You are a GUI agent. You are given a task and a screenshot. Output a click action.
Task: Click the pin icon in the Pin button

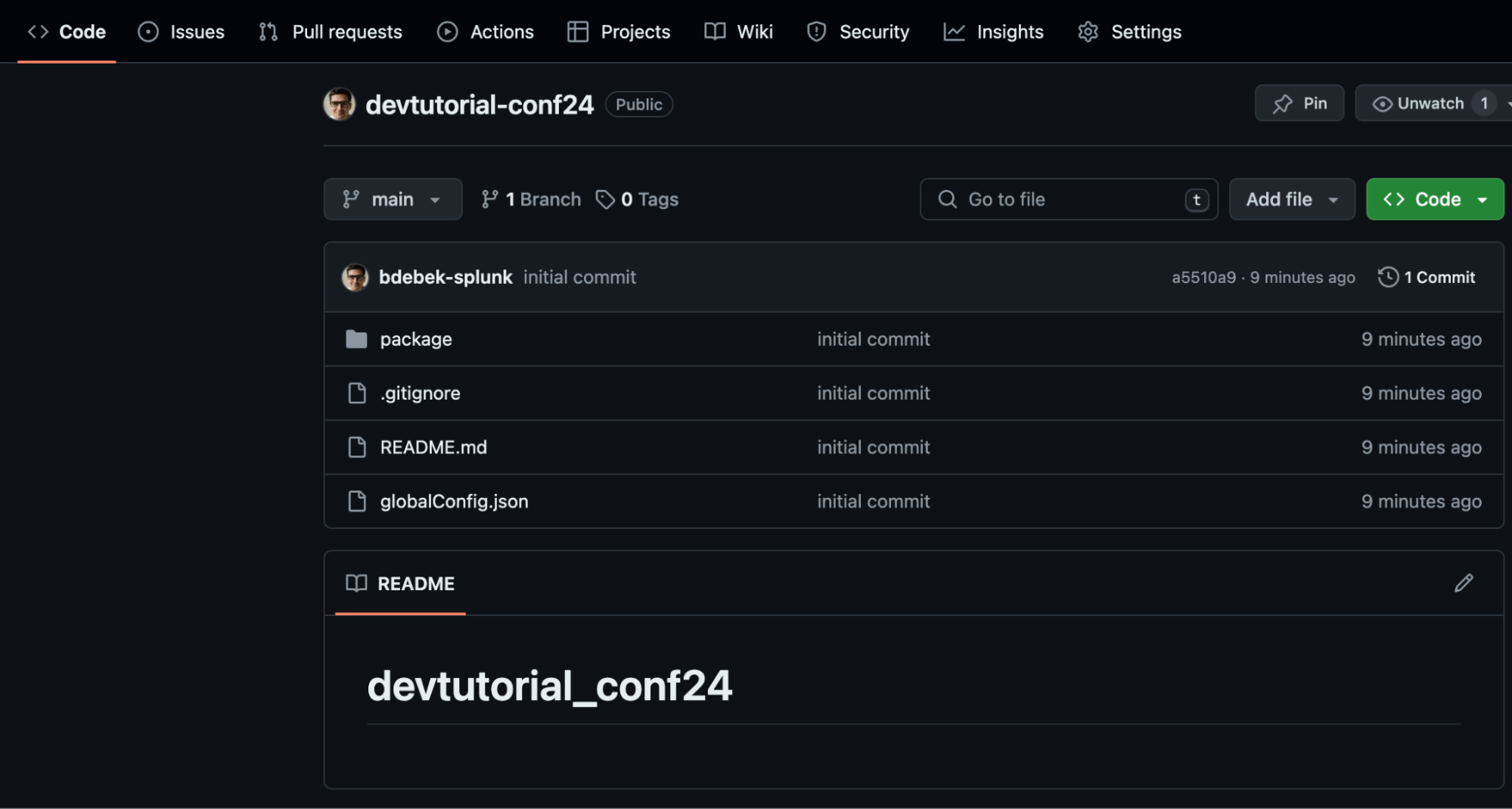[x=1283, y=104]
